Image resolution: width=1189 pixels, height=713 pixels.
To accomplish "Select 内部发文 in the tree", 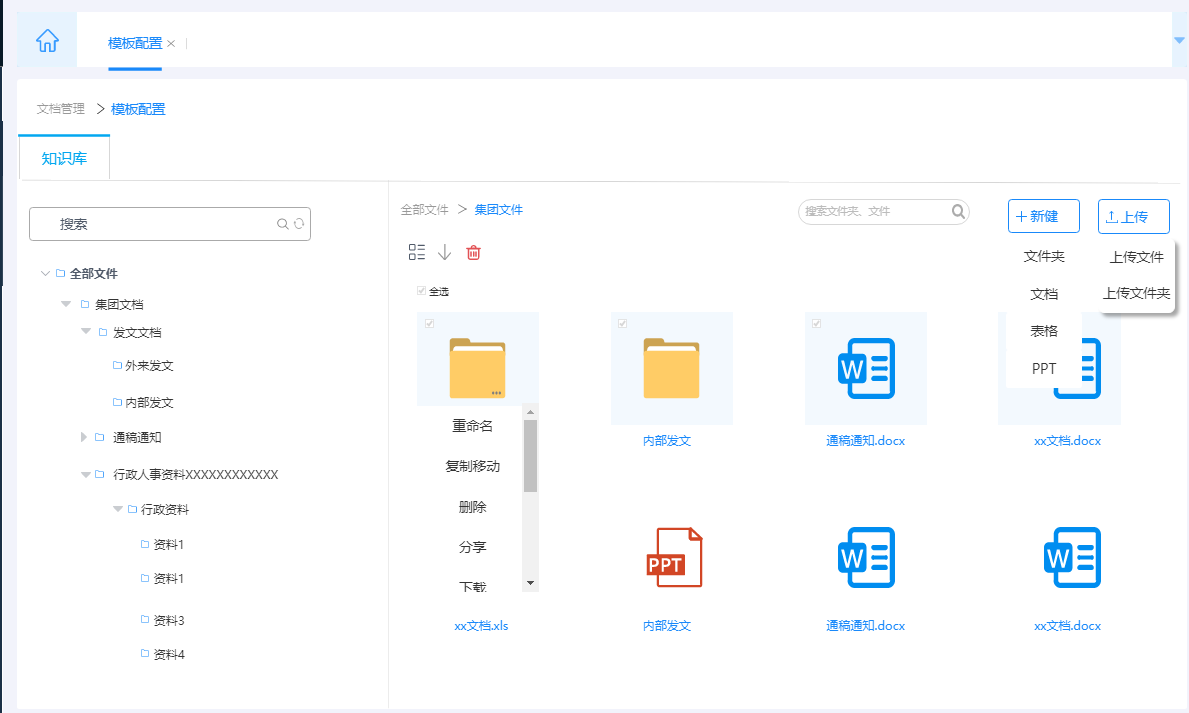I will tap(149, 402).
